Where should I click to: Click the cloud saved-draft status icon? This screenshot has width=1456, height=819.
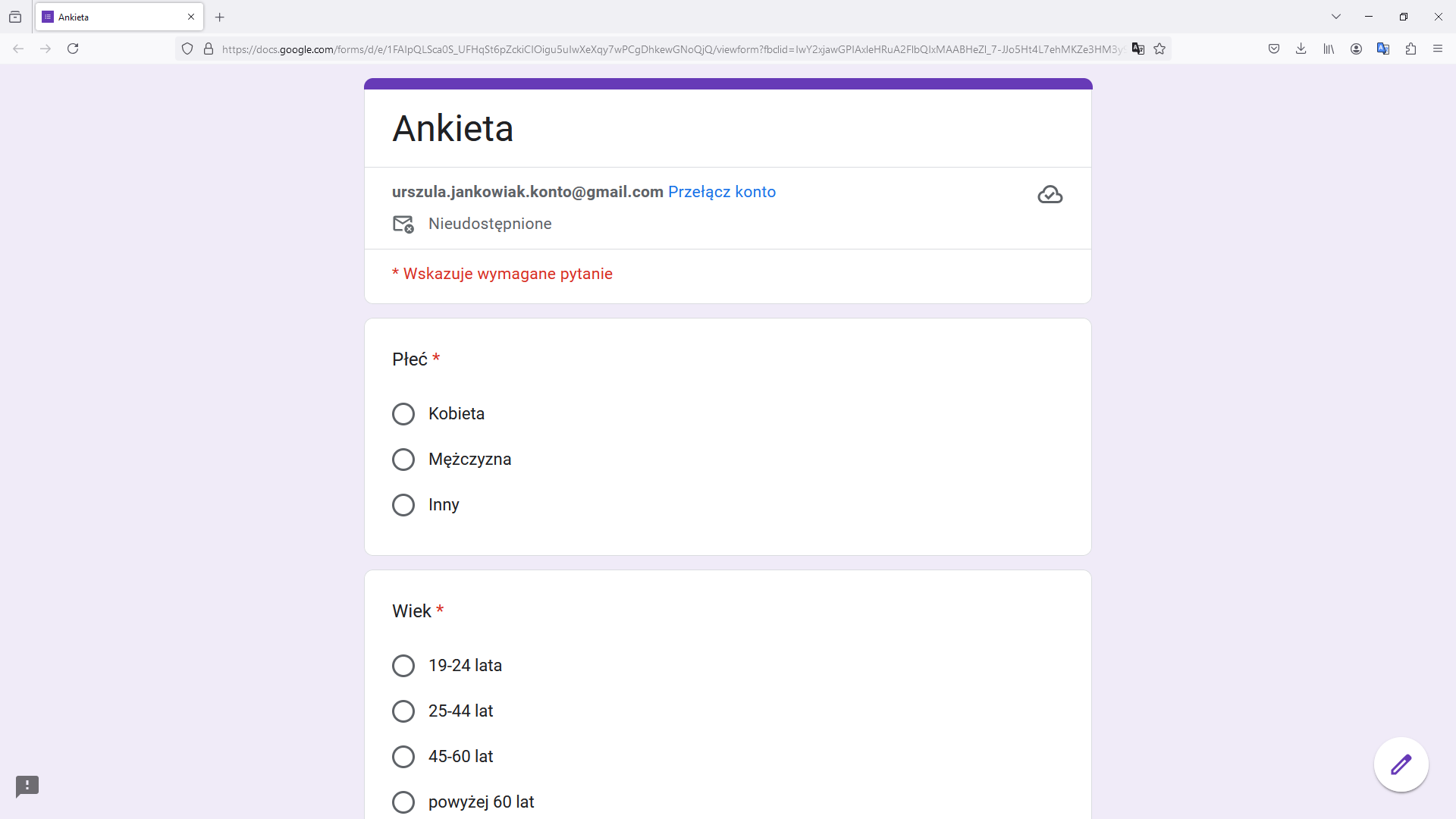[x=1050, y=195]
